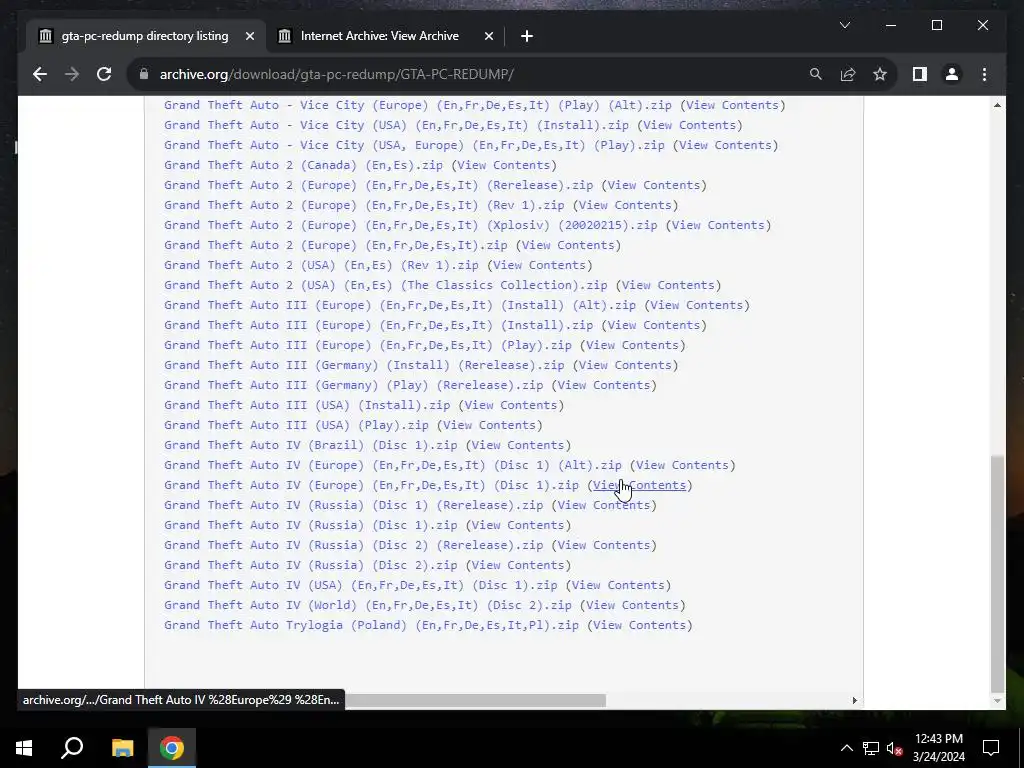Download GTA IV (Brazil) (Disc 1).zip
1024x768 pixels.
coord(310,445)
